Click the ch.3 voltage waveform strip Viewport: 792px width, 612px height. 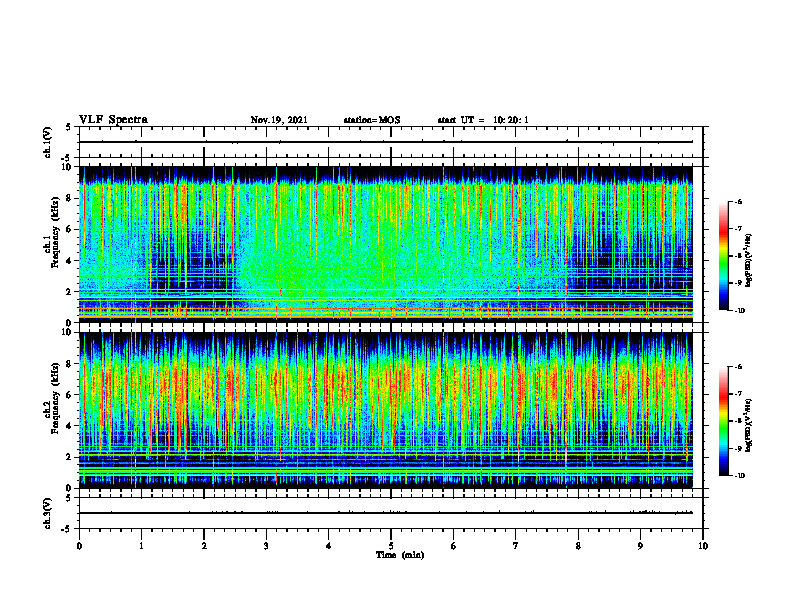click(x=391, y=513)
